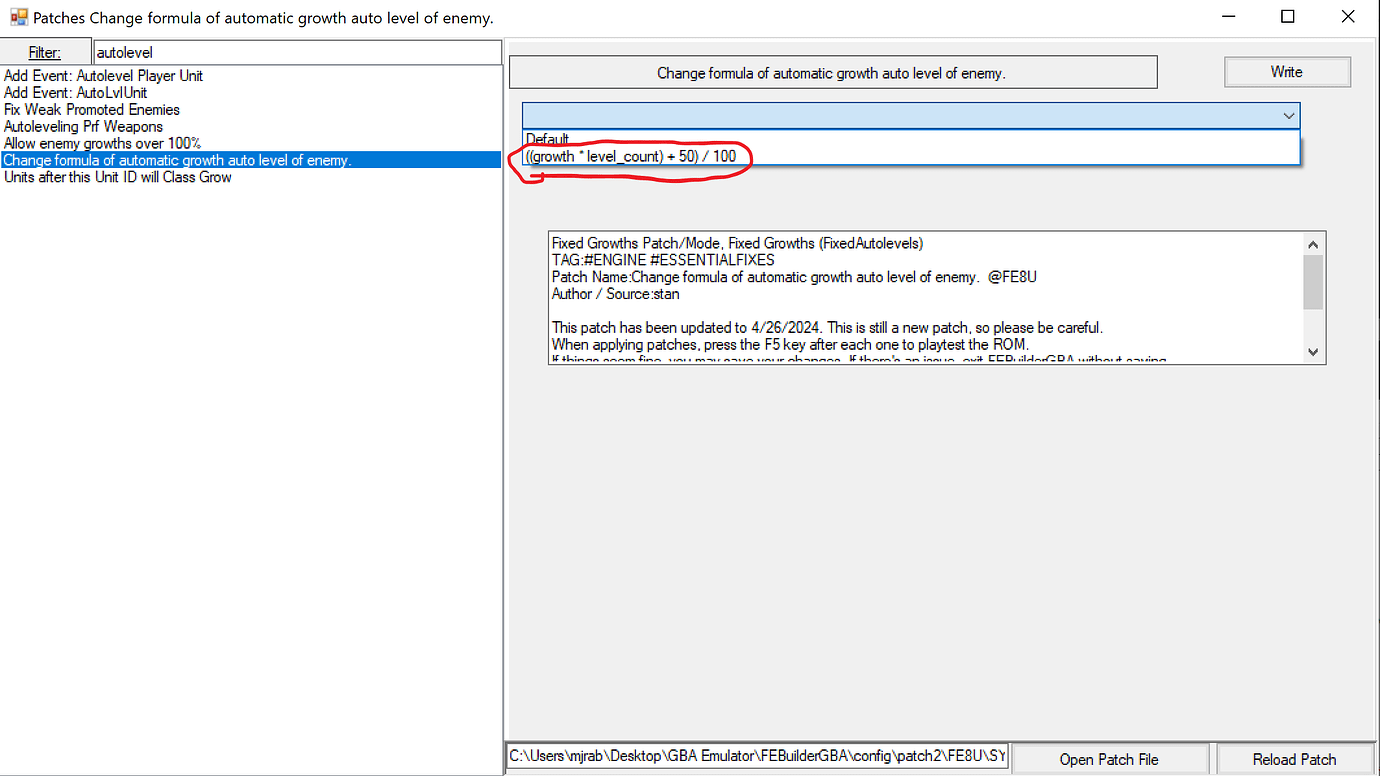Click the FEBuilderGBA app icon in title bar
The image size is (1380, 776).
pyautogui.click(x=18, y=18)
